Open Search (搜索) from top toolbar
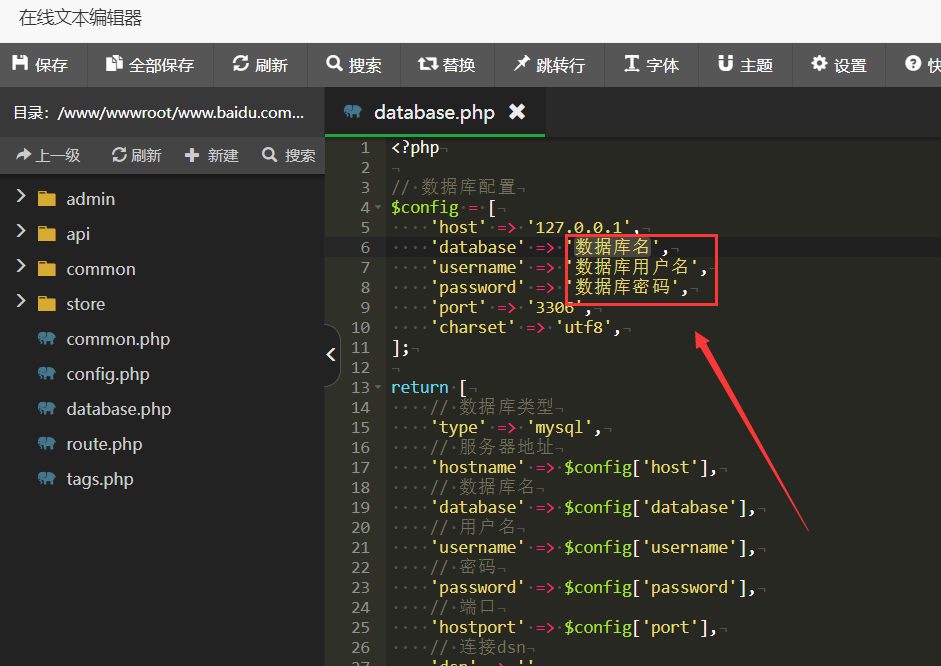The height and width of the screenshot is (666, 941). click(x=354, y=65)
